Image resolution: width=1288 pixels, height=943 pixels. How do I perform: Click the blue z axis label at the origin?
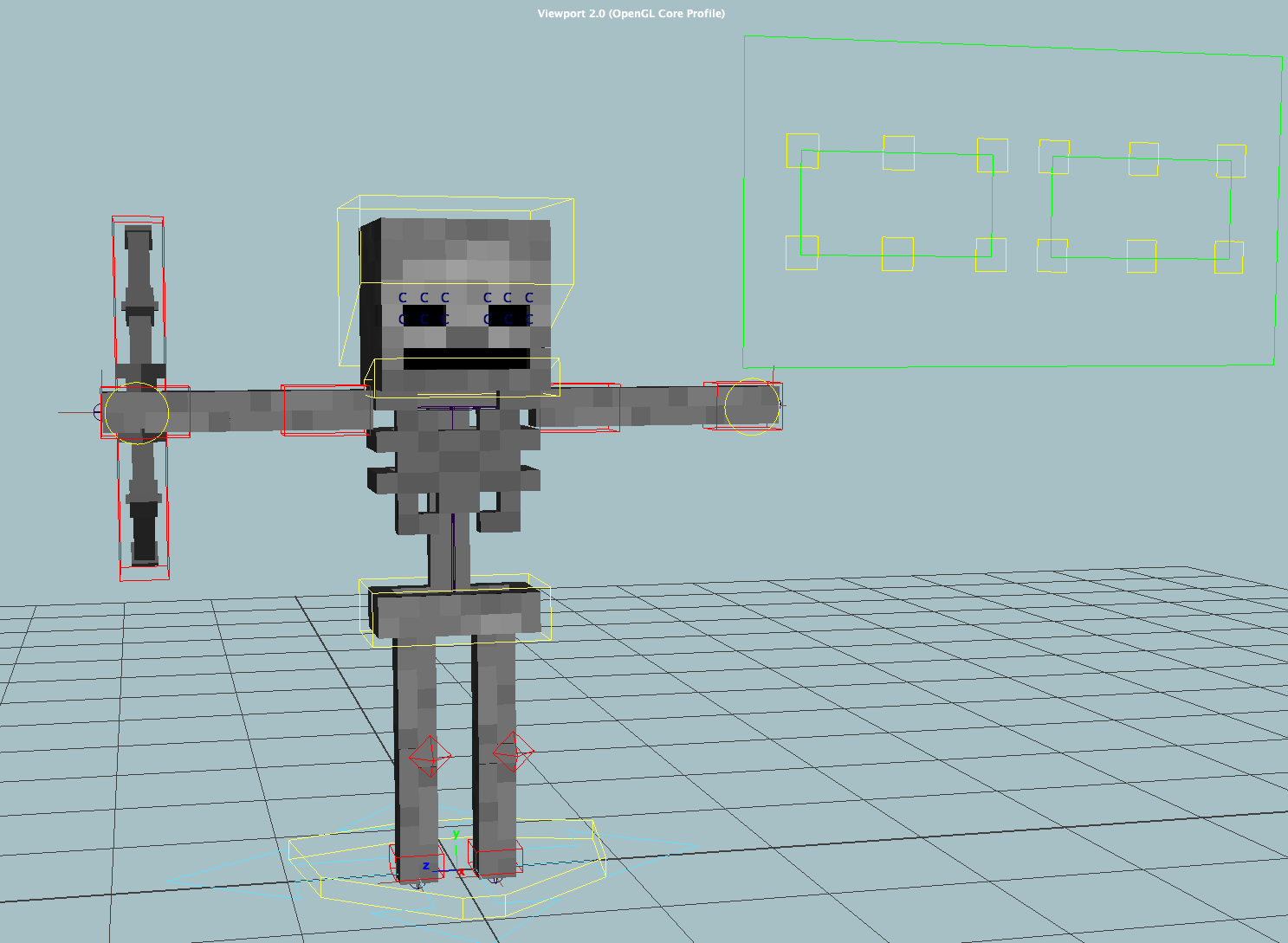point(425,865)
